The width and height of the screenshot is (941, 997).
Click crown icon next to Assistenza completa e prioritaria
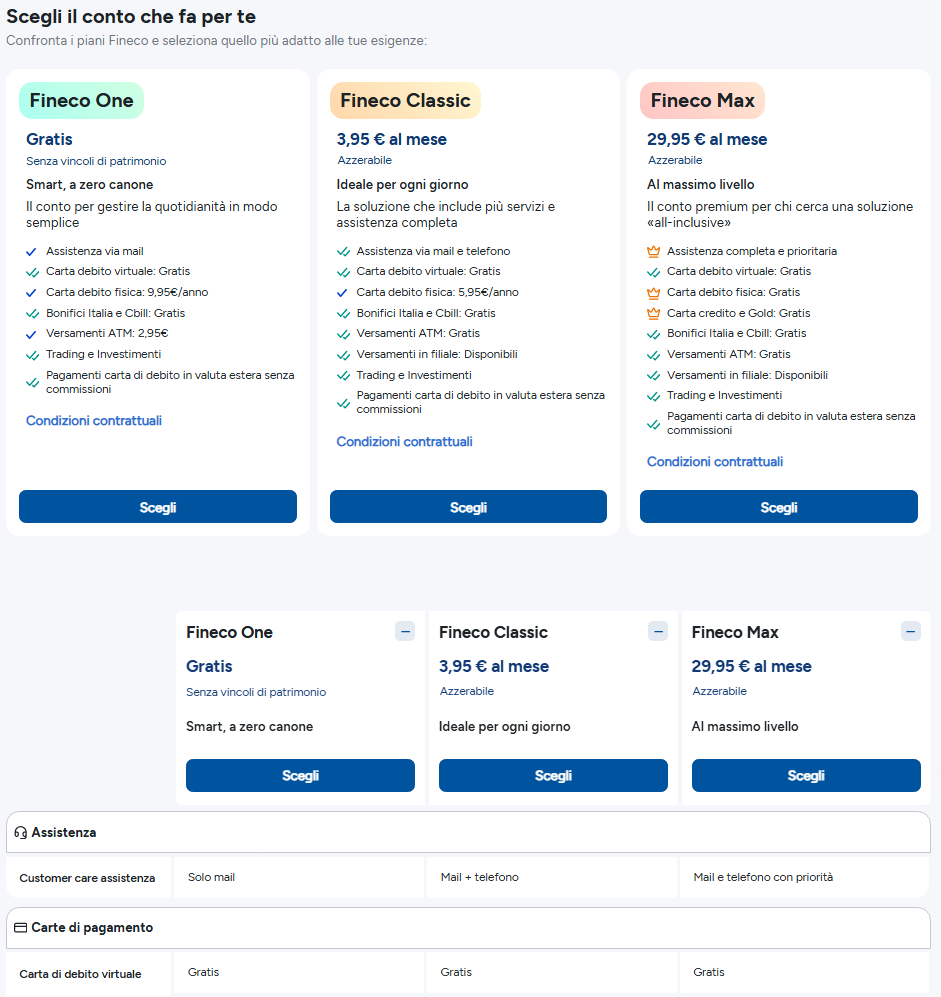pyautogui.click(x=653, y=251)
